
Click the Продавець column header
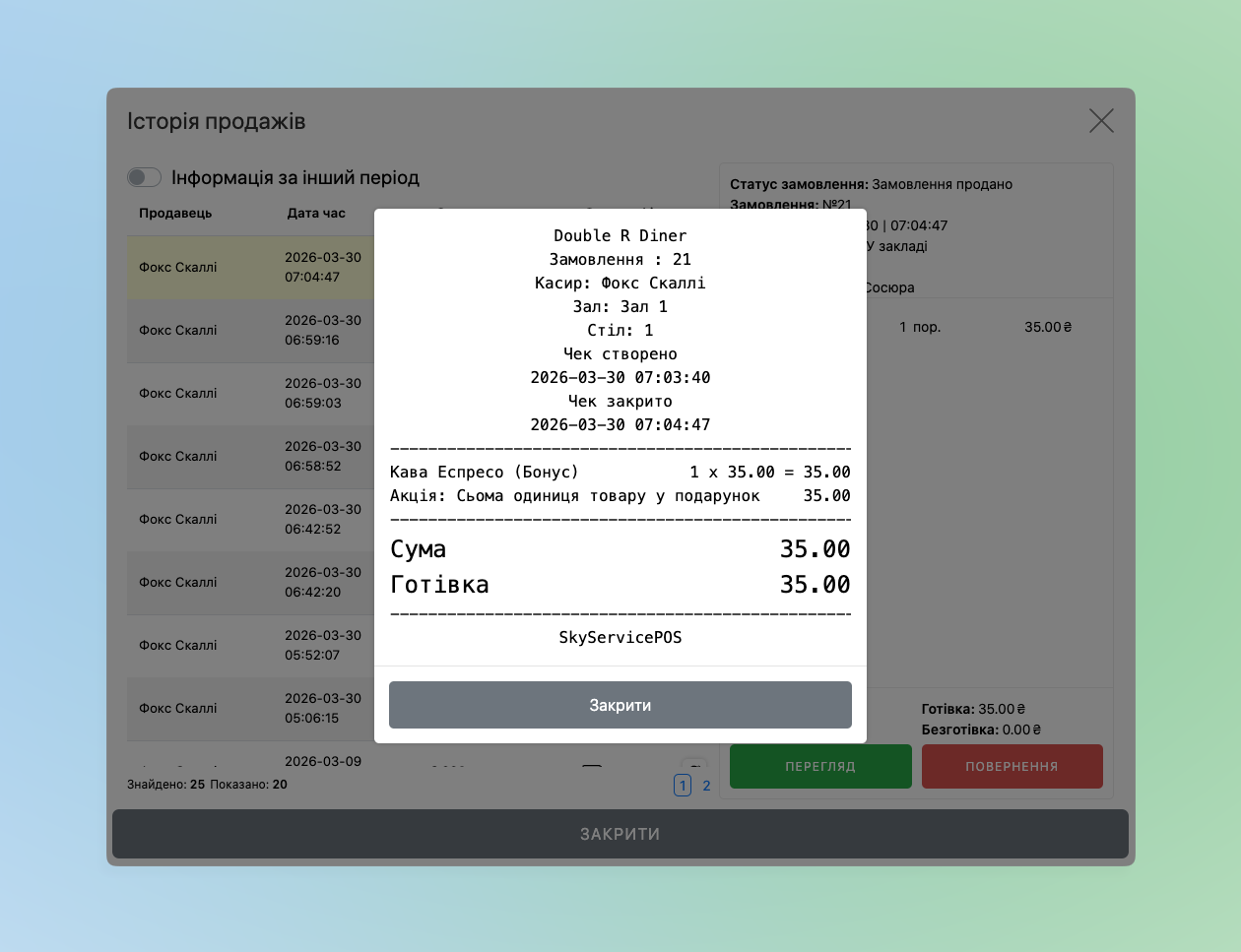pyautogui.click(x=175, y=214)
